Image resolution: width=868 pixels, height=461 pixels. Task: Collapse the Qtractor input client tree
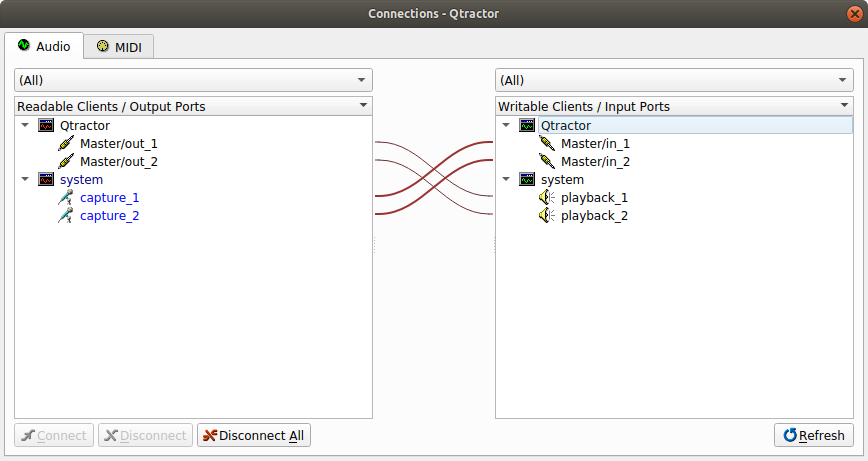pos(506,125)
